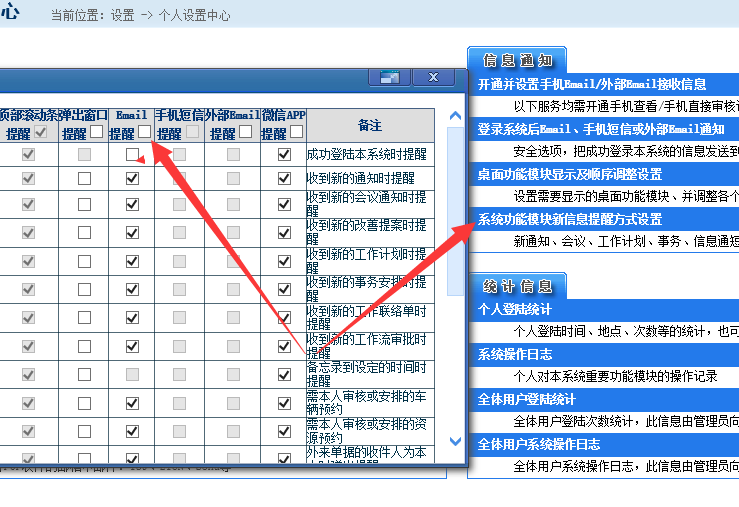Toggle the Email 提醒 header checkbox
This screenshot has height=507, width=739.
pyautogui.click(x=145, y=132)
